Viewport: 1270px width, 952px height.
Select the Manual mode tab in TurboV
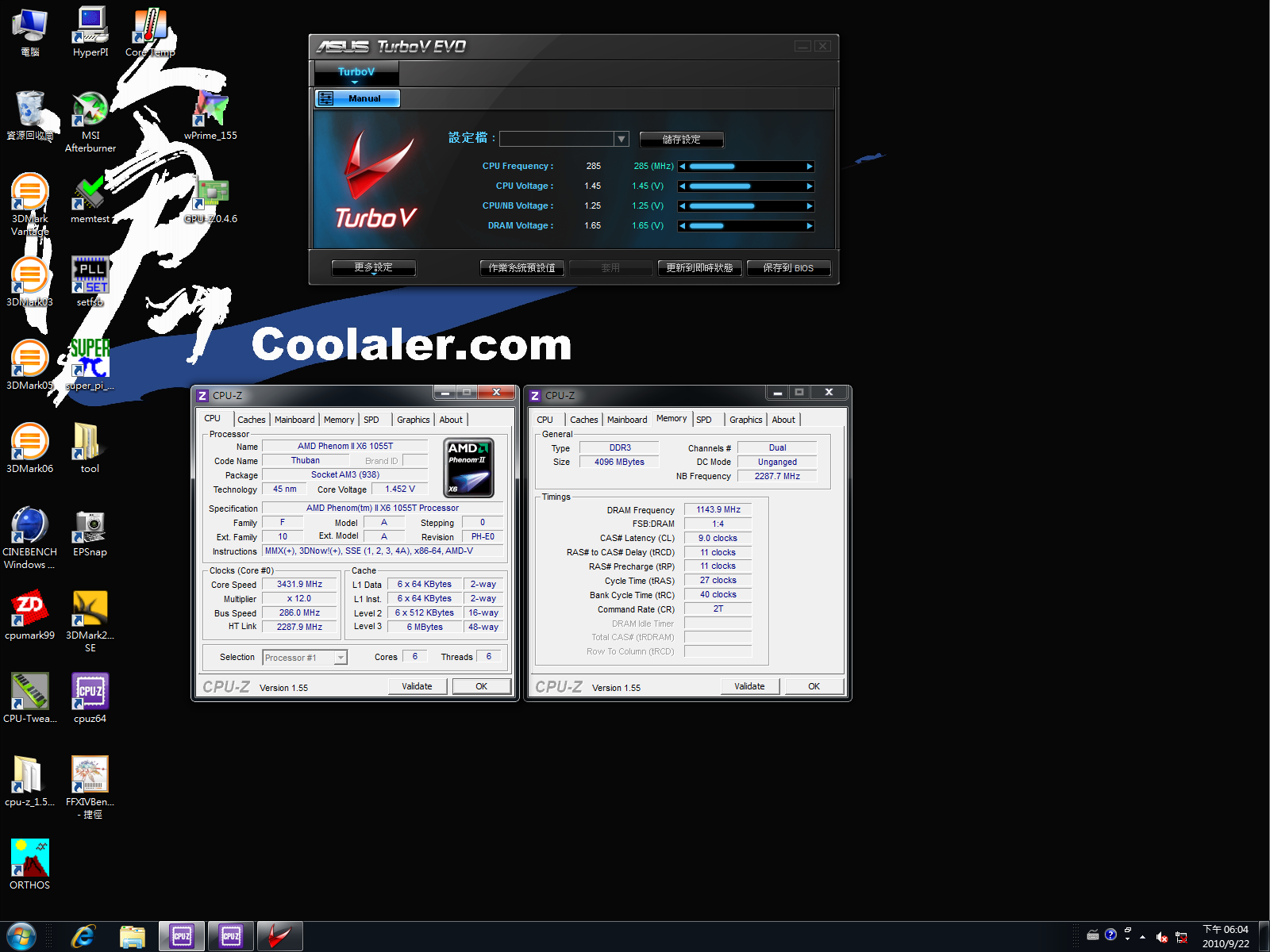point(358,98)
